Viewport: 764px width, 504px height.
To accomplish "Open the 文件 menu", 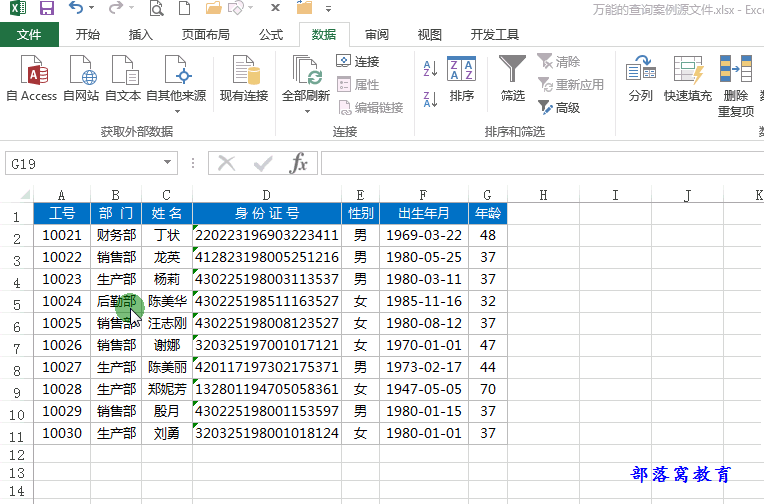I will [x=29, y=34].
